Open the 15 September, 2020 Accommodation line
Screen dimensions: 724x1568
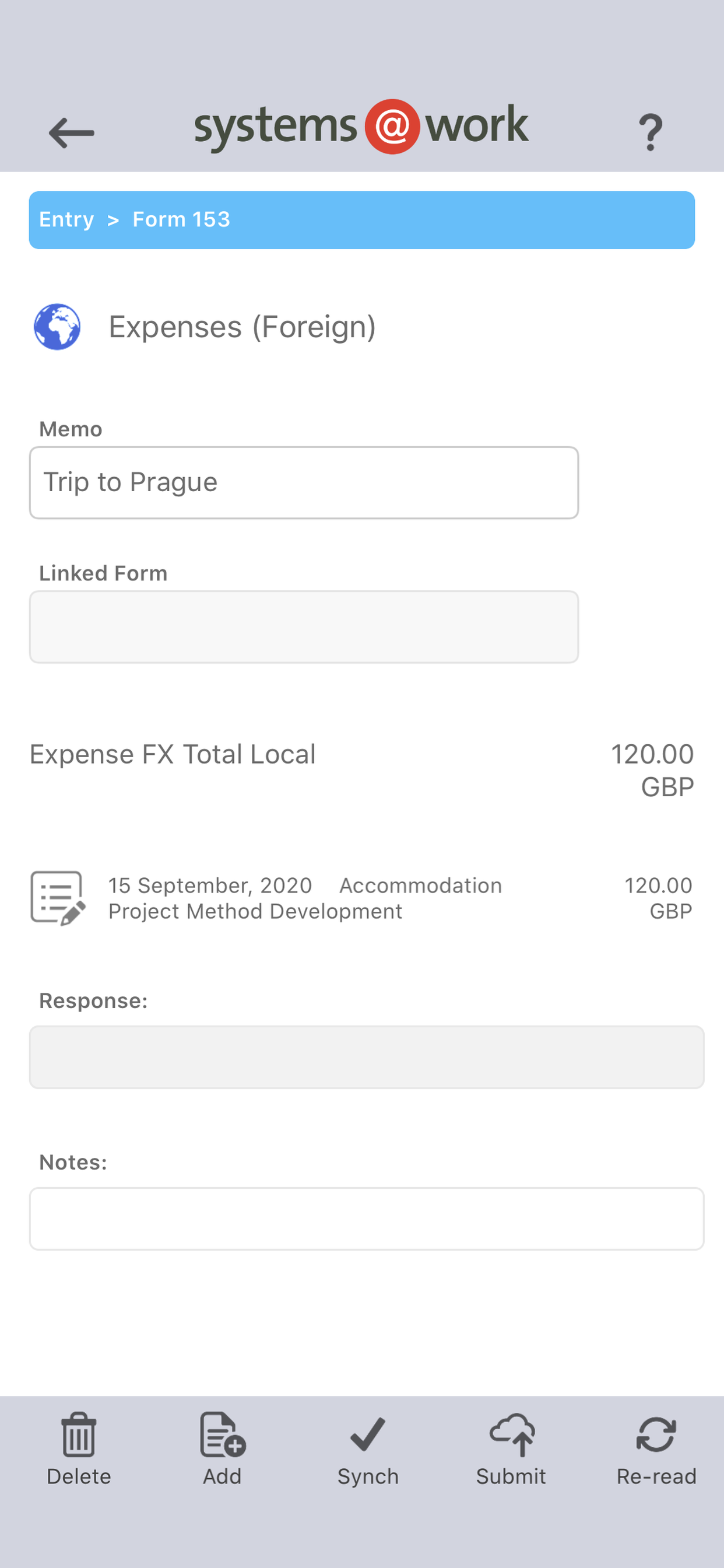click(361, 898)
